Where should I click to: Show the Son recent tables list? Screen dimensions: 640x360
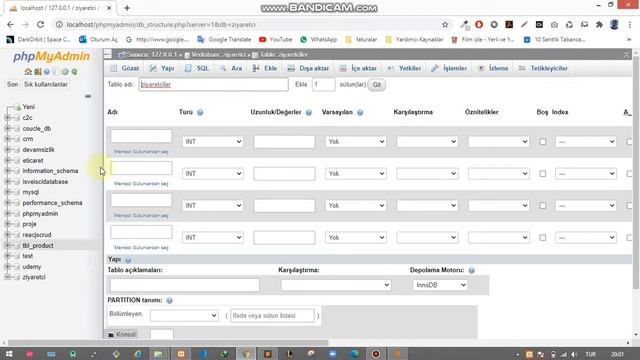click(x=12, y=84)
